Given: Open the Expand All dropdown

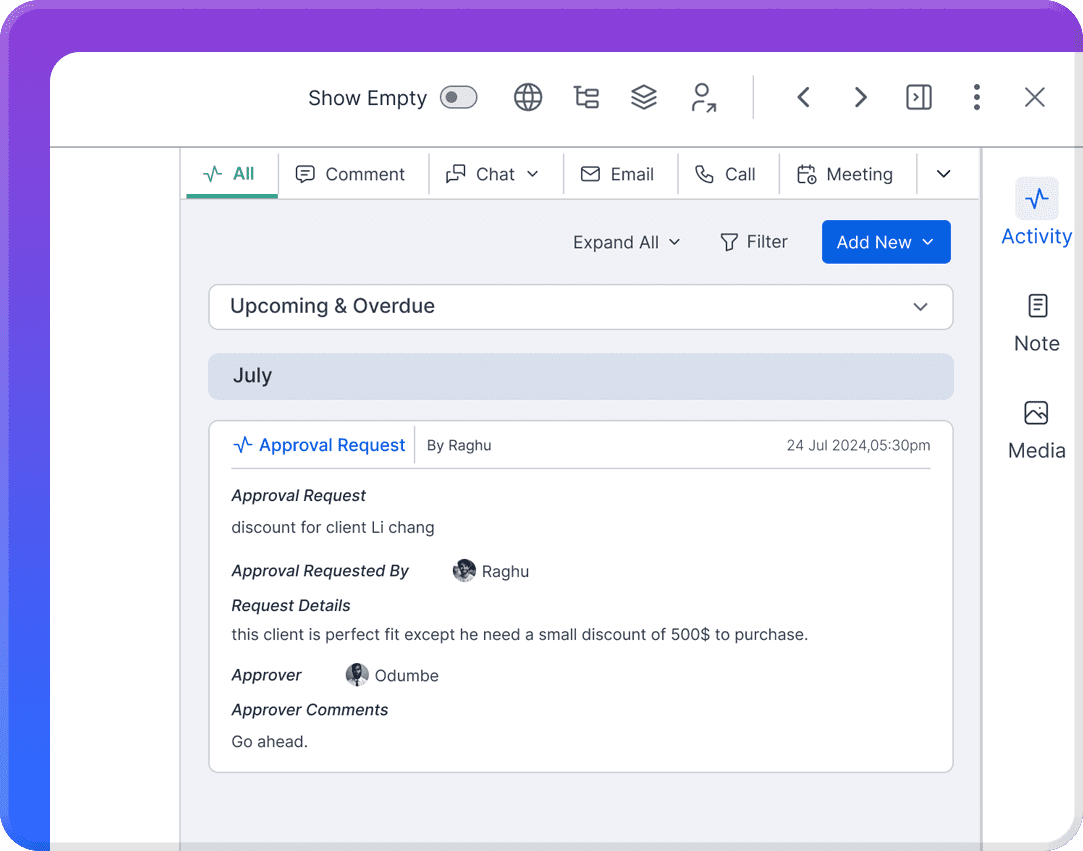Looking at the screenshot, I should pos(626,242).
